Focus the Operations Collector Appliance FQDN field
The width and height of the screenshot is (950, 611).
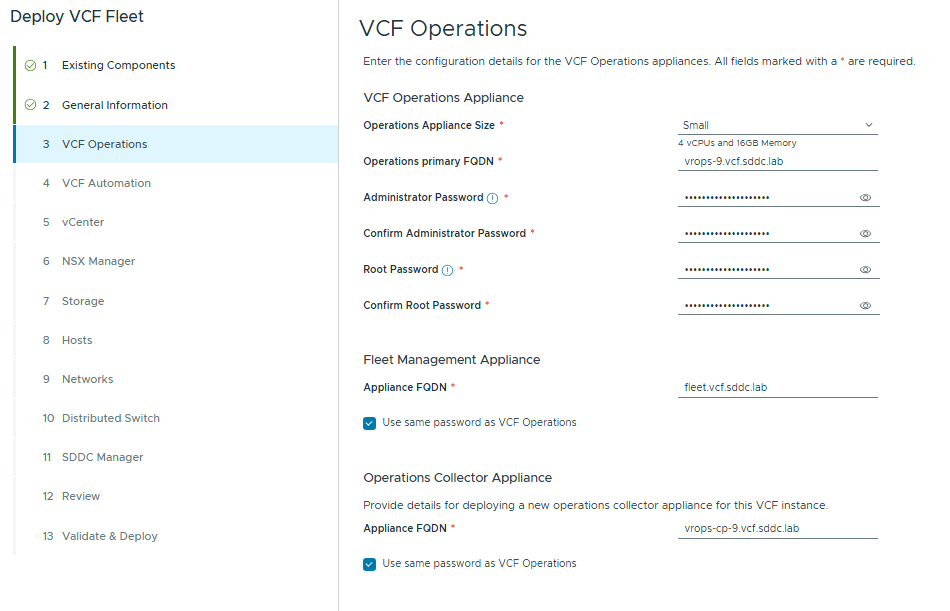(777, 528)
